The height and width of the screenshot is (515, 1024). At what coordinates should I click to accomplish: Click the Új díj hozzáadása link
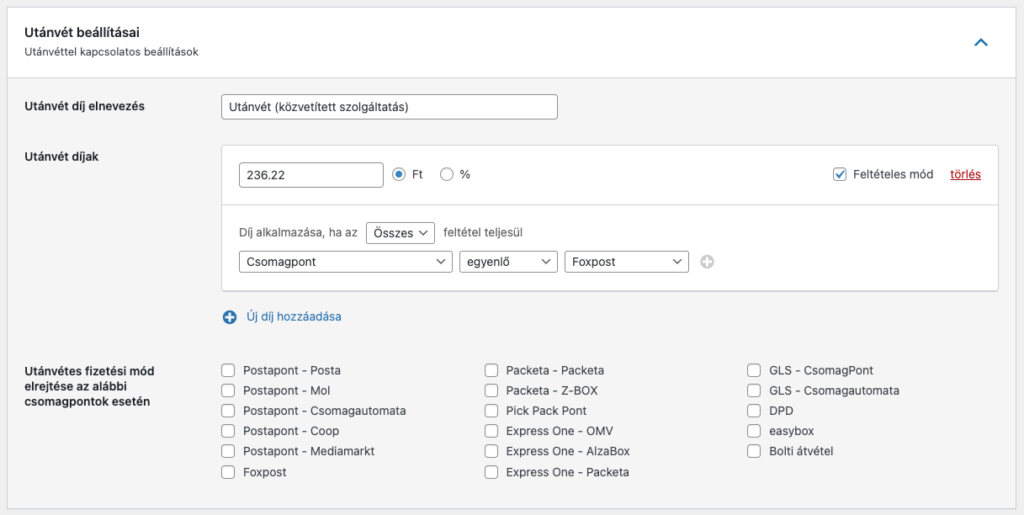coord(294,317)
